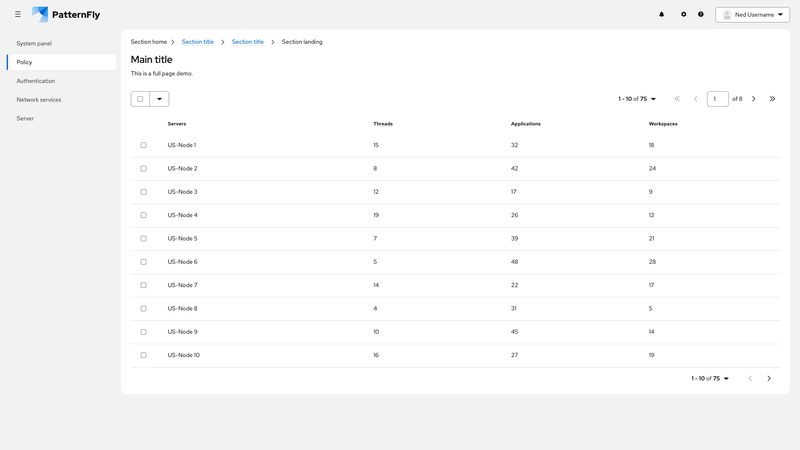Click the Applications column header

click(526, 124)
